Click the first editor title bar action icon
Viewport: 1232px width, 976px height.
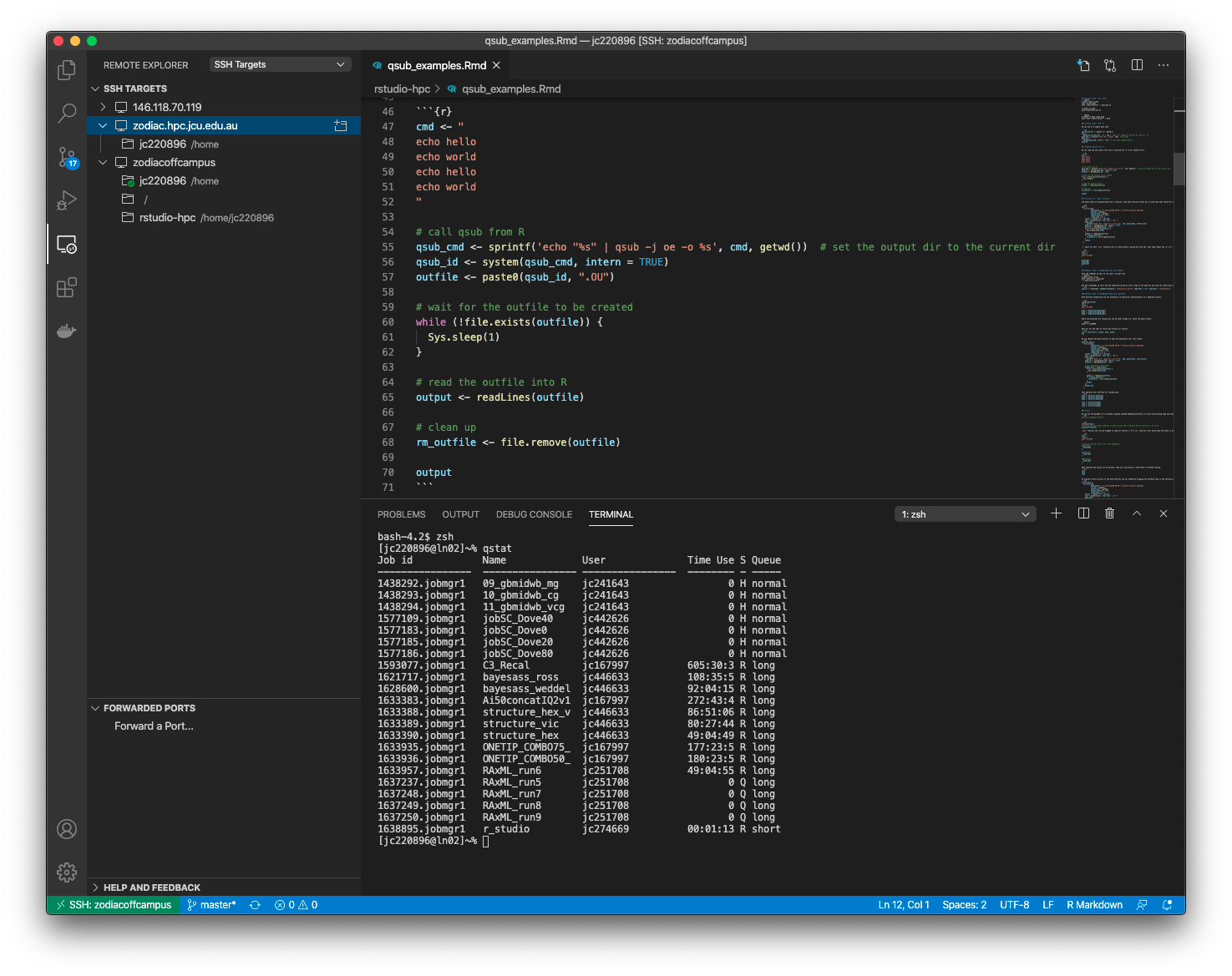[x=1083, y=65]
